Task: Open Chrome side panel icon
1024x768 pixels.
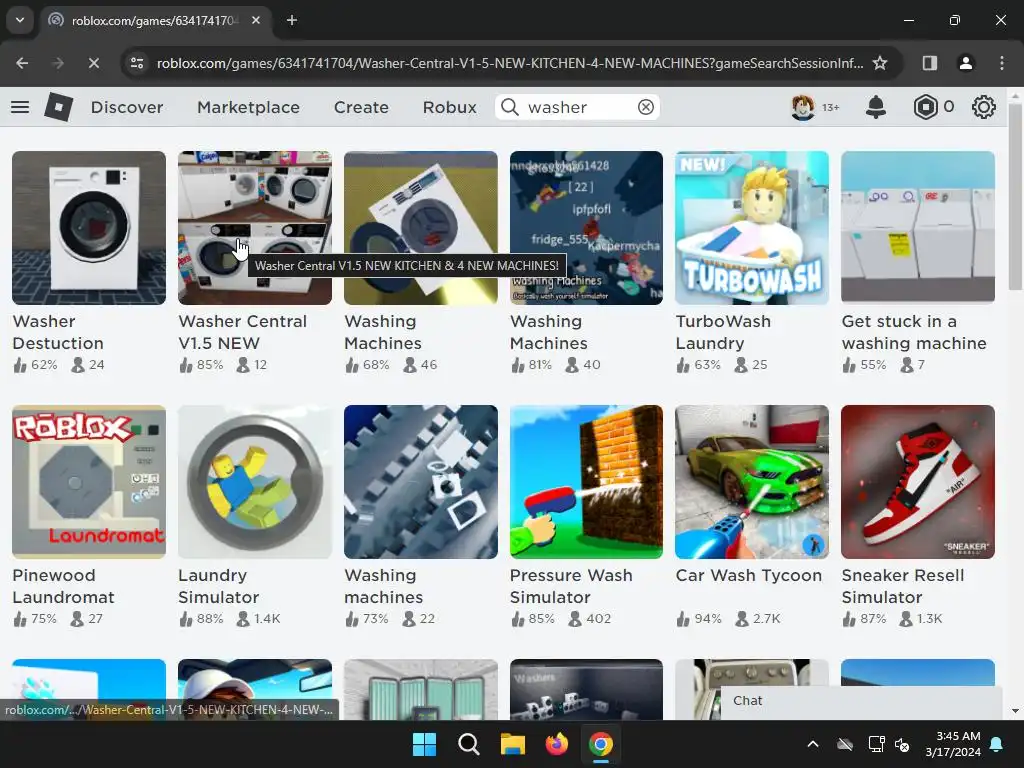Action: tap(929, 63)
